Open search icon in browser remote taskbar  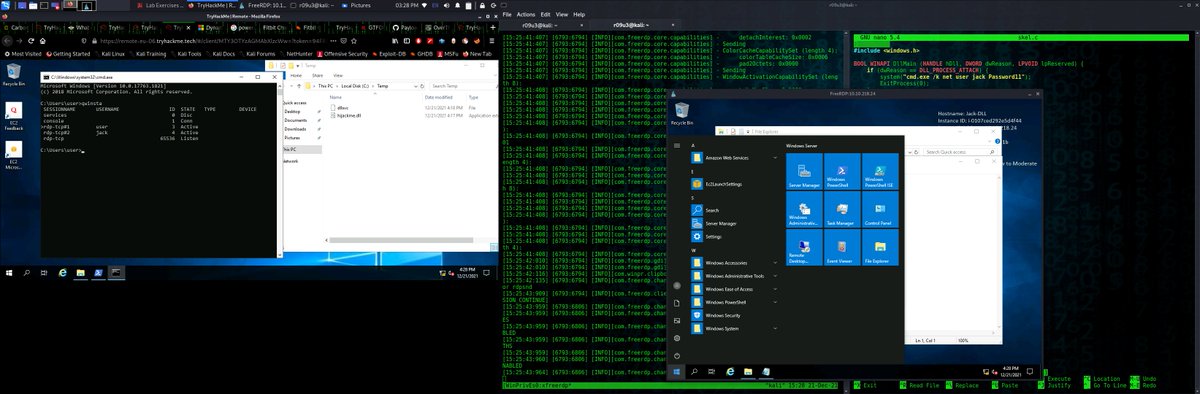point(26,272)
